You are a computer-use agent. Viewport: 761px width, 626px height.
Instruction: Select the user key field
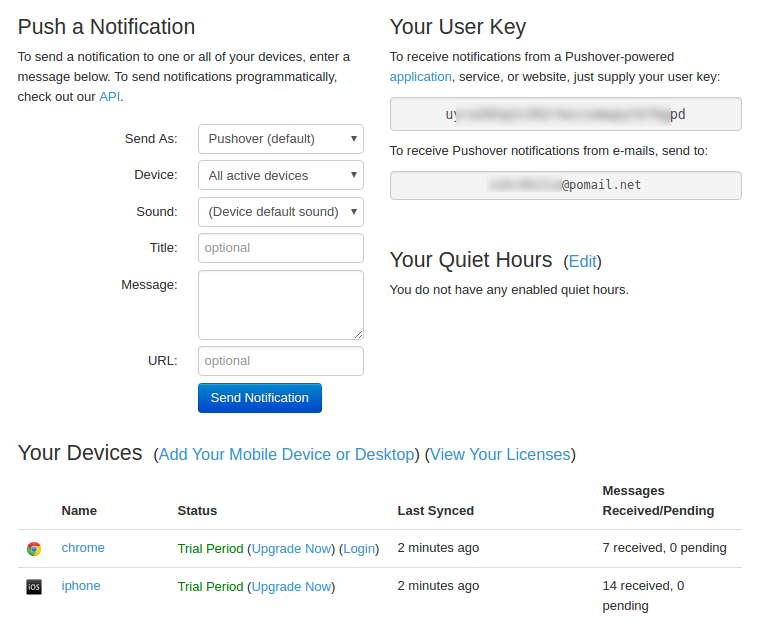pos(565,114)
